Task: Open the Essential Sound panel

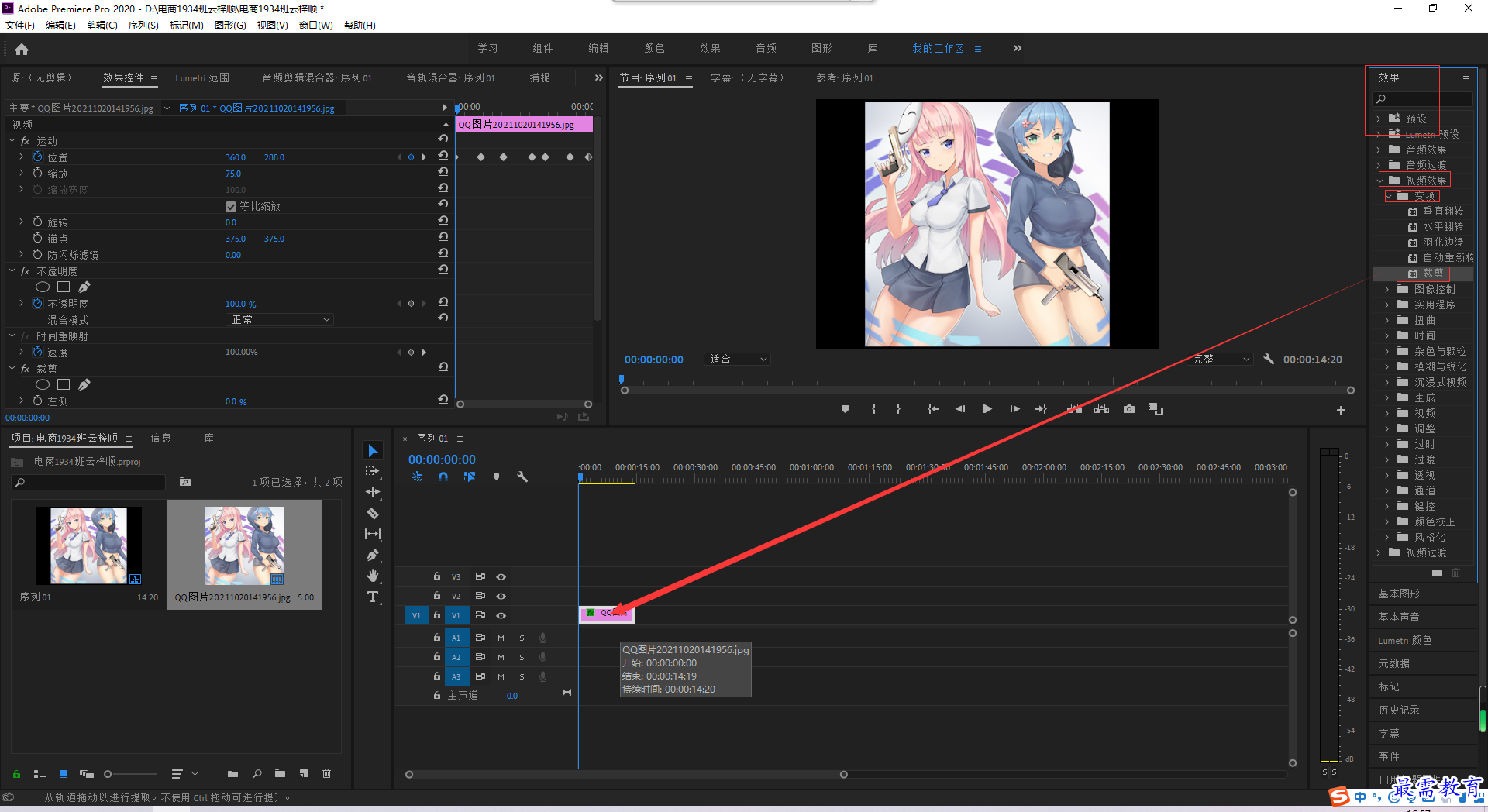Action: pos(1399,617)
